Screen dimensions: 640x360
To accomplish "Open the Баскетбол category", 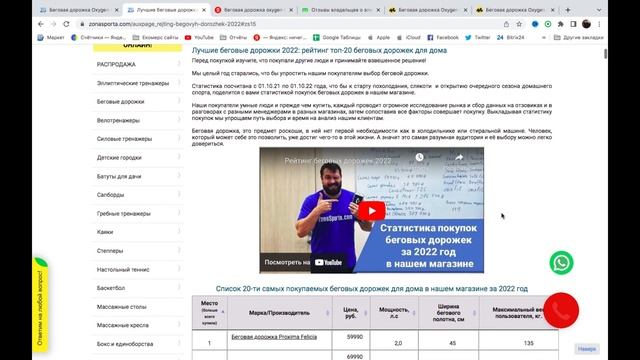I will click(111, 288).
